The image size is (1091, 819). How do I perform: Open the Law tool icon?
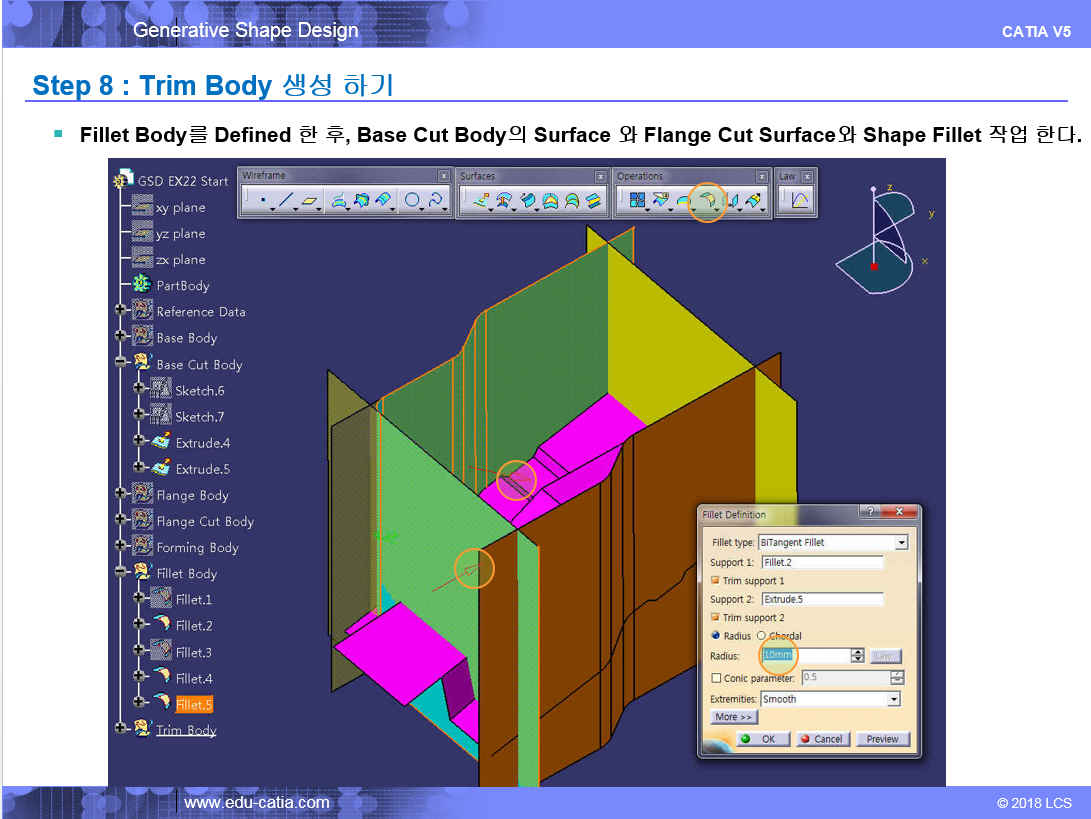(x=799, y=200)
